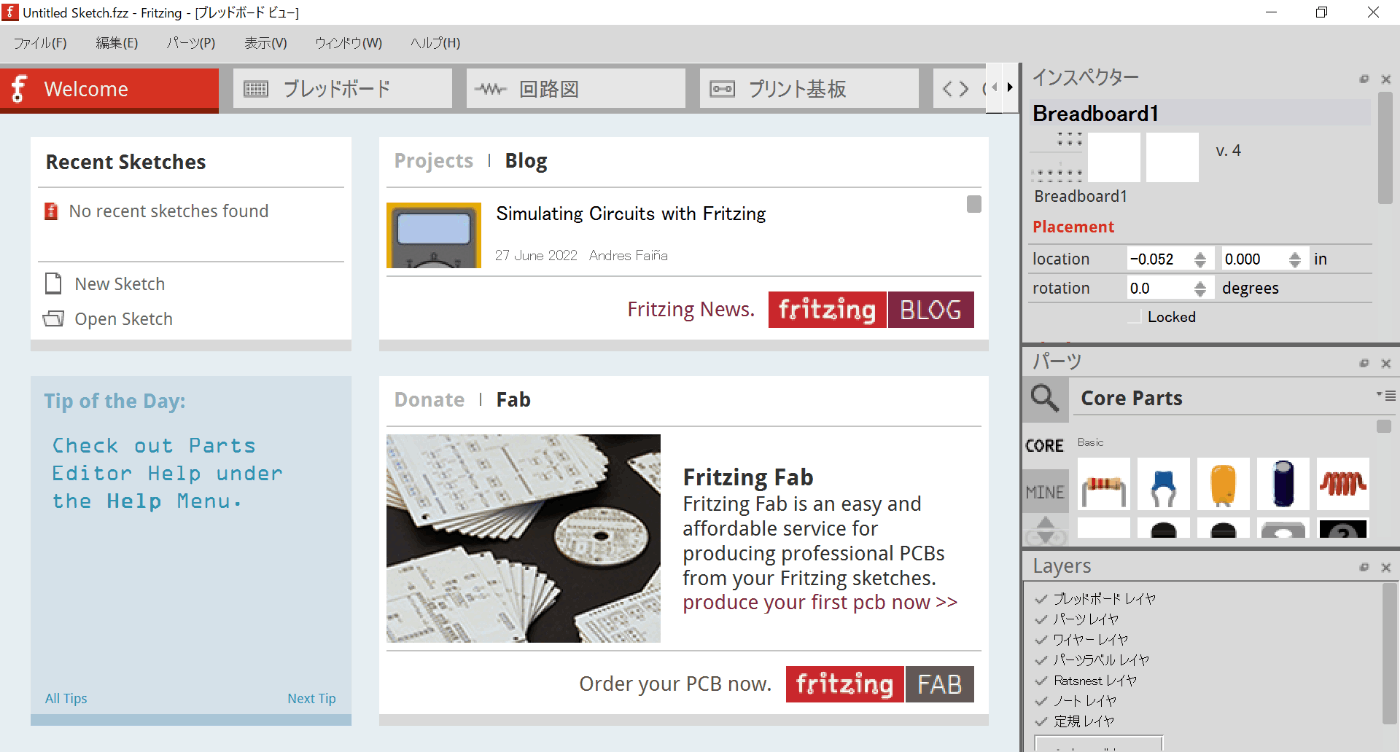This screenshot has height=752, width=1400.
Task: Open the パーツ(P) menu
Action: [x=191, y=43]
